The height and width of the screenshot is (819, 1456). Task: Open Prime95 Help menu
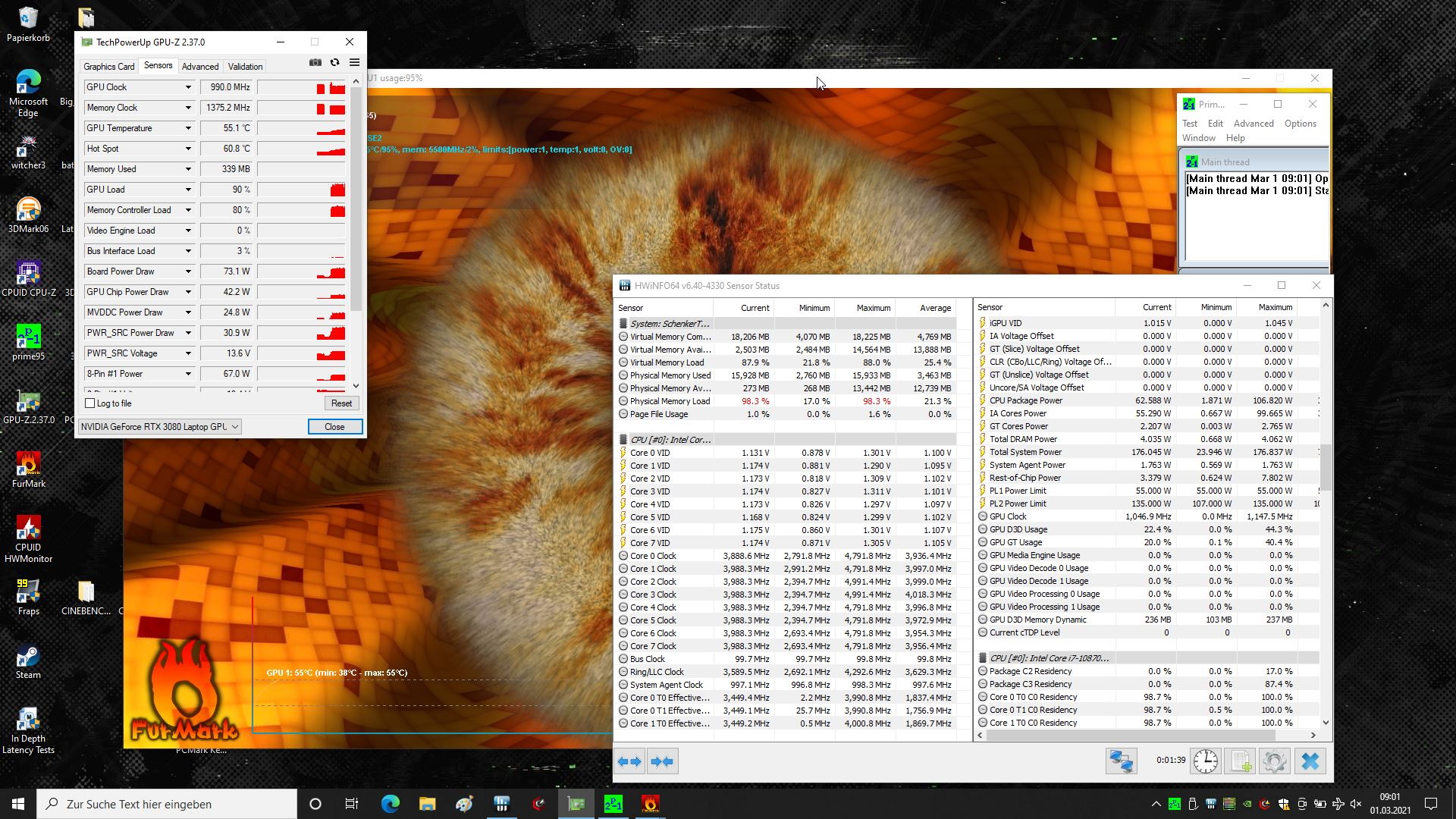(x=1235, y=138)
